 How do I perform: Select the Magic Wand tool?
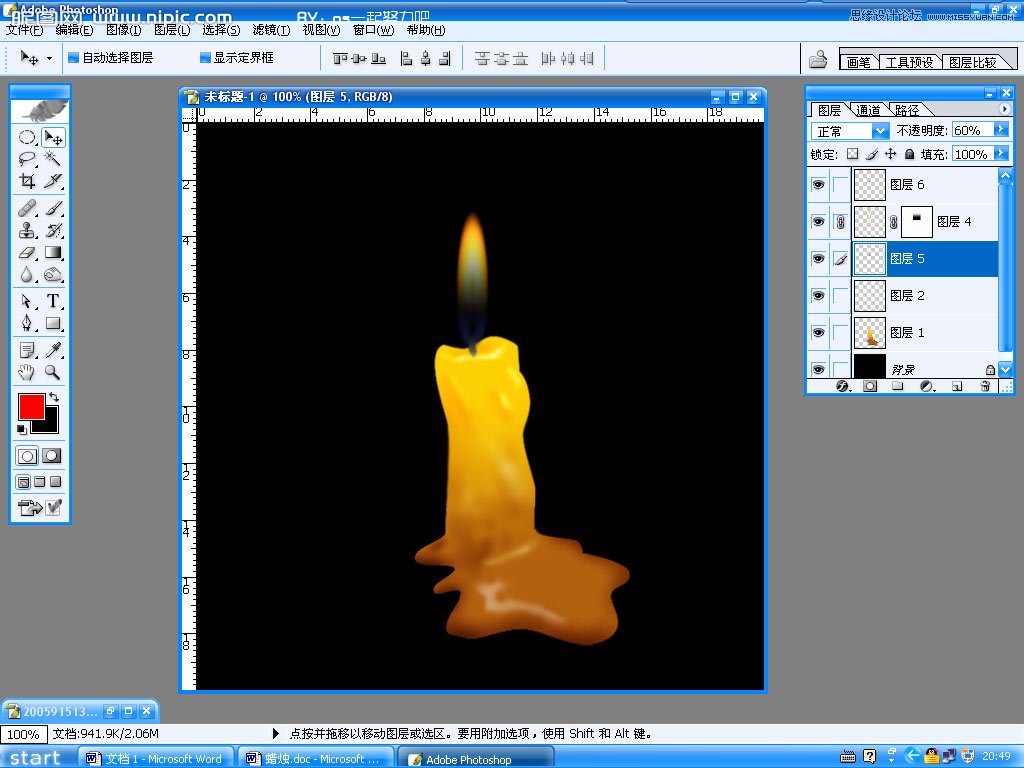[x=53, y=159]
